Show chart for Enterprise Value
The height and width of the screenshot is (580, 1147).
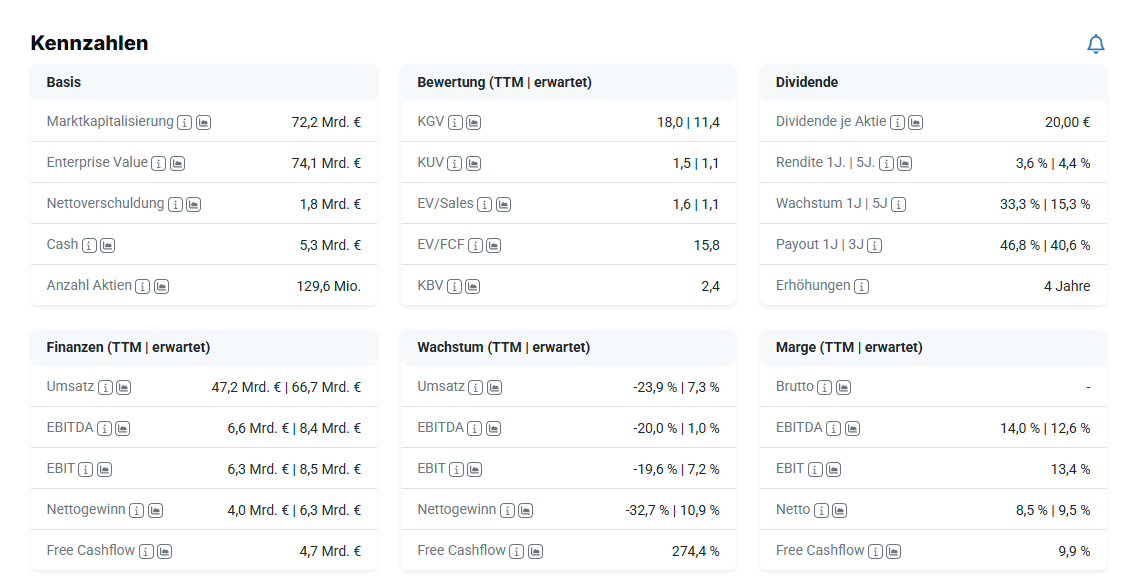(177, 163)
